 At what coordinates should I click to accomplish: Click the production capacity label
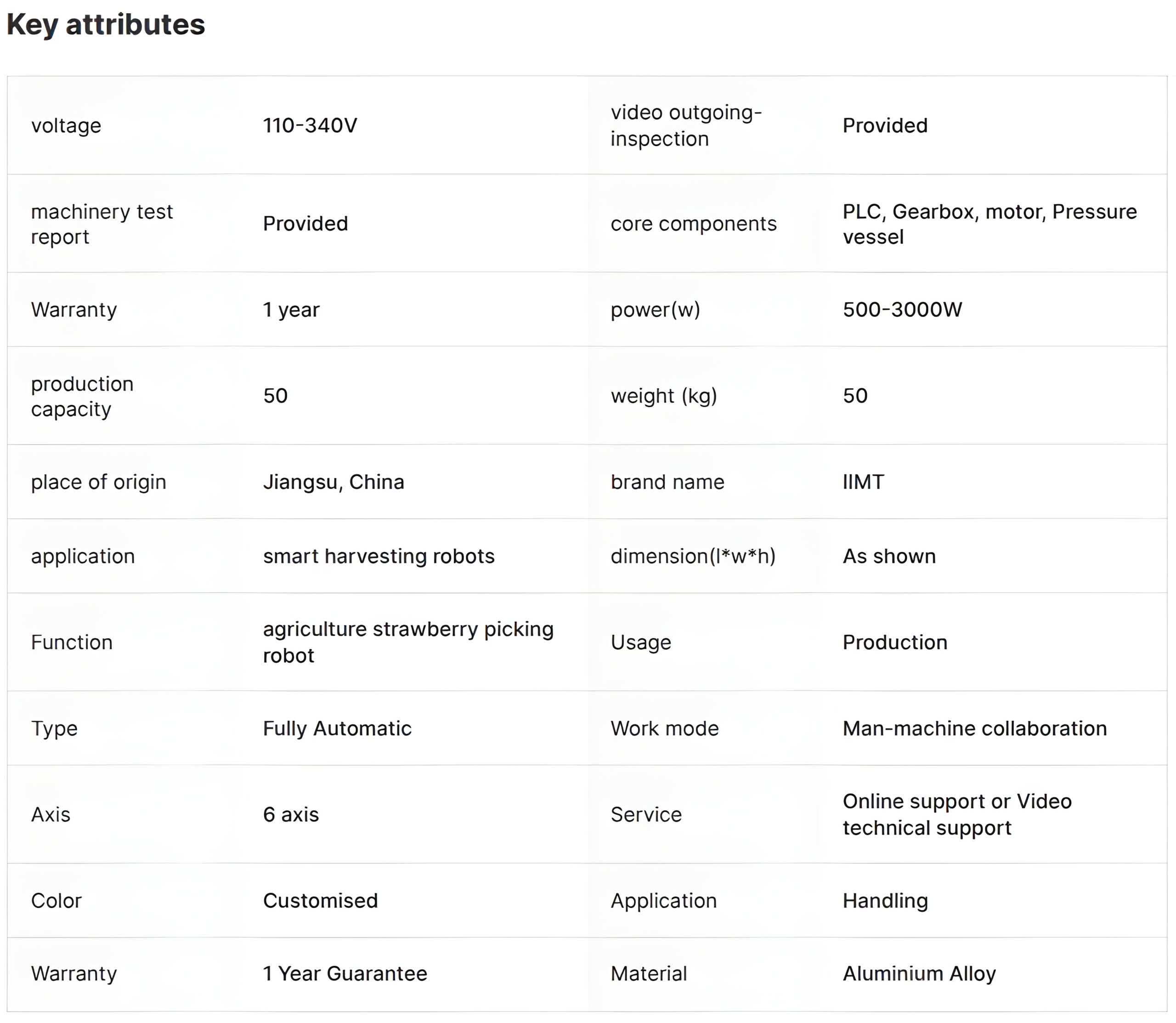pyautogui.click(x=82, y=396)
